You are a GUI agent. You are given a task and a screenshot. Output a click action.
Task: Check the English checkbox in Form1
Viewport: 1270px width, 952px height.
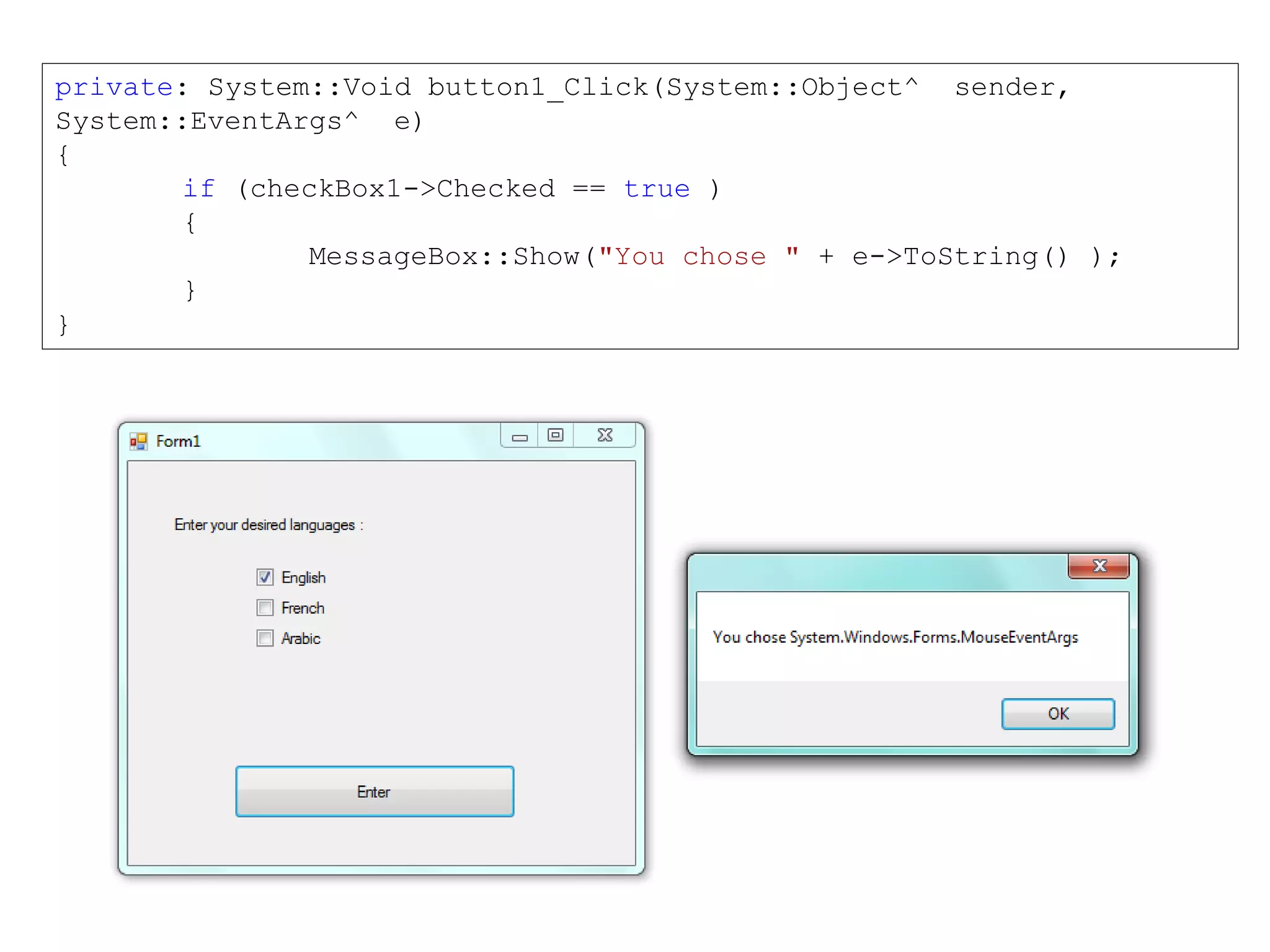265,577
